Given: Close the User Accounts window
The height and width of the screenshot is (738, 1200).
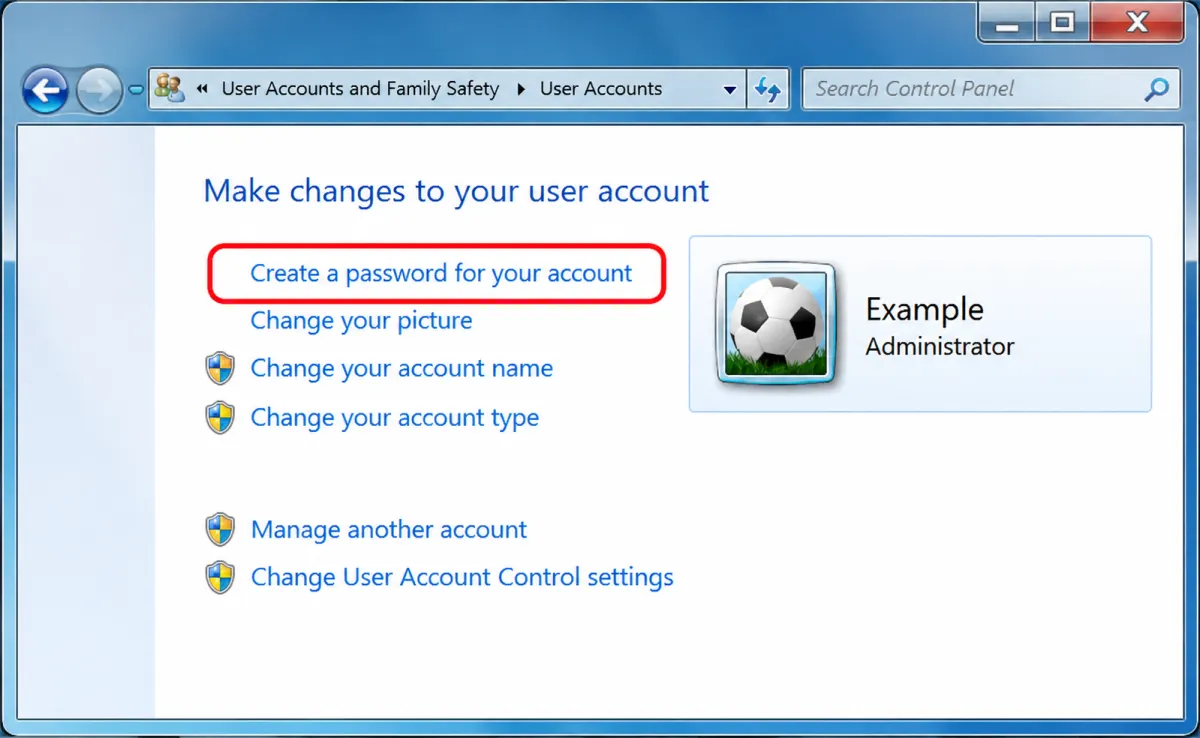Looking at the screenshot, I should 1136,22.
